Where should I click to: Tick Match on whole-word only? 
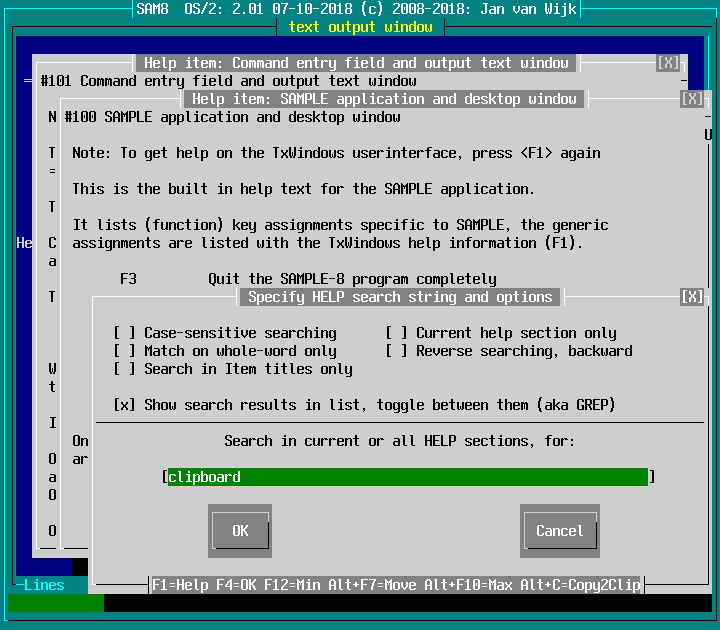point(125,351)
